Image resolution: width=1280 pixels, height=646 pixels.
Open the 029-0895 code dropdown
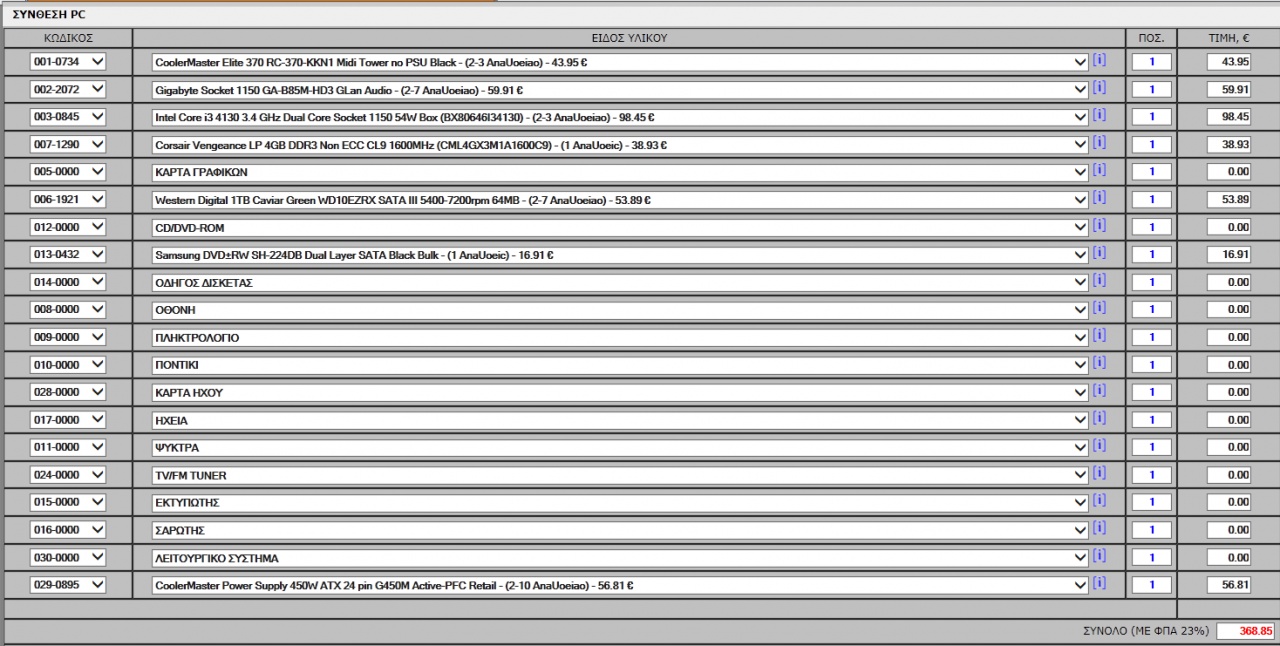coord(68,584)
